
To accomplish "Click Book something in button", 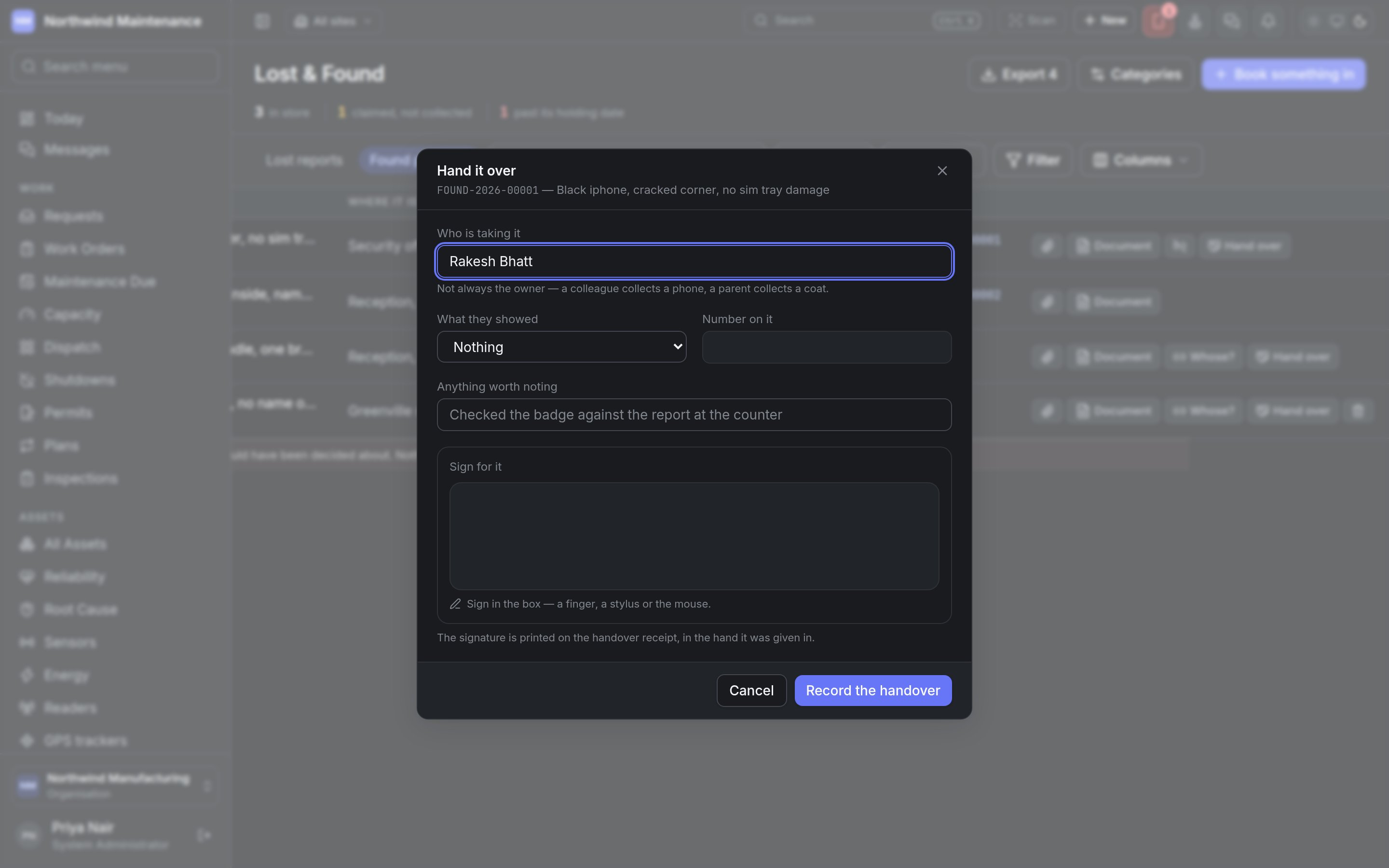I will click(1283, 74).
